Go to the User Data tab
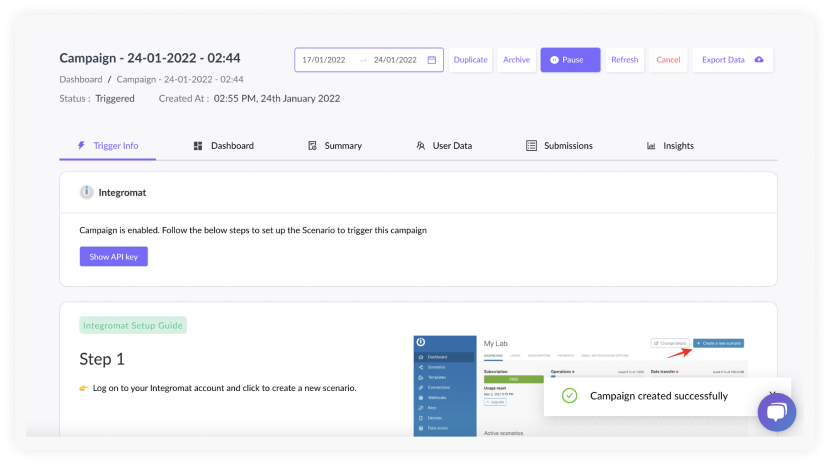Image resolution: width=830 pixels, height=465 pixels. (444, 146)
